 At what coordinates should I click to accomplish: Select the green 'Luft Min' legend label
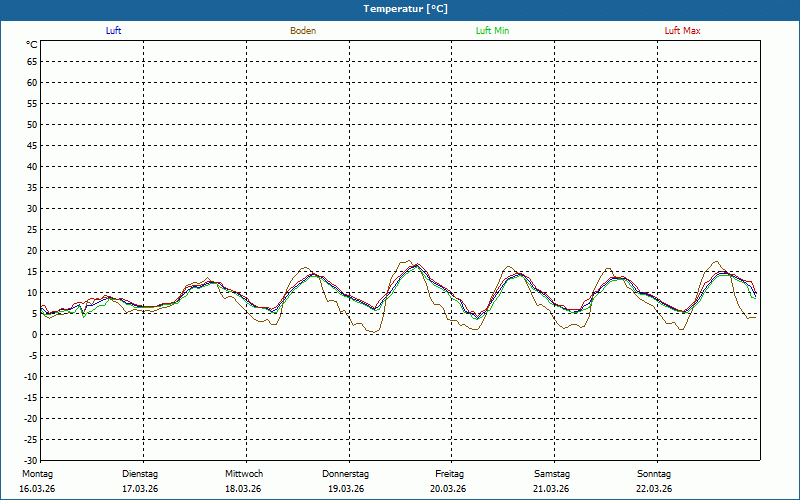pos(492,31)
